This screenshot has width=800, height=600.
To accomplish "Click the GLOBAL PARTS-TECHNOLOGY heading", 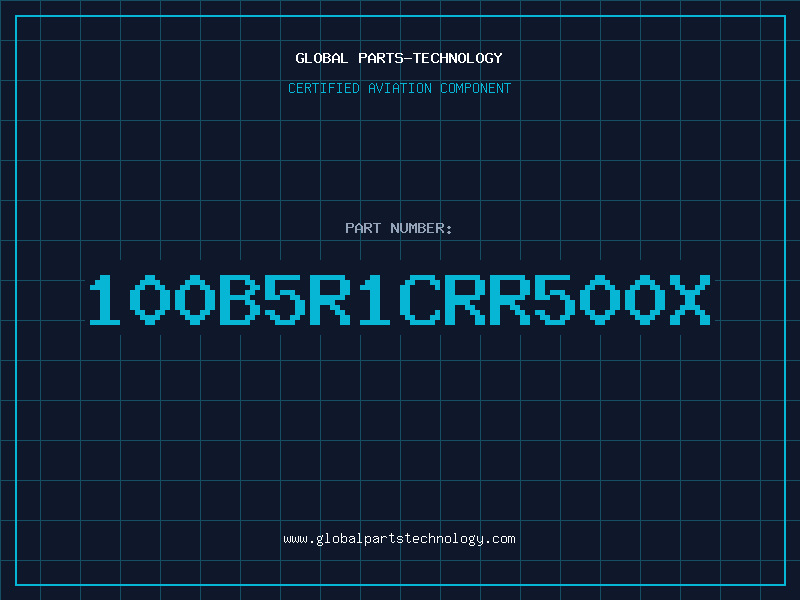I will pos(399,58).
